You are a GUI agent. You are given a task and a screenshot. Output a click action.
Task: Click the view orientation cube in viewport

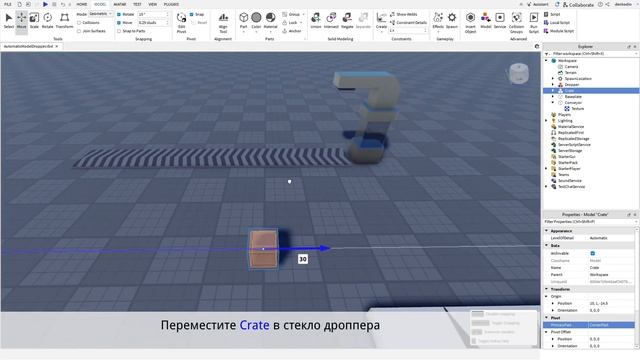[519, 74]
